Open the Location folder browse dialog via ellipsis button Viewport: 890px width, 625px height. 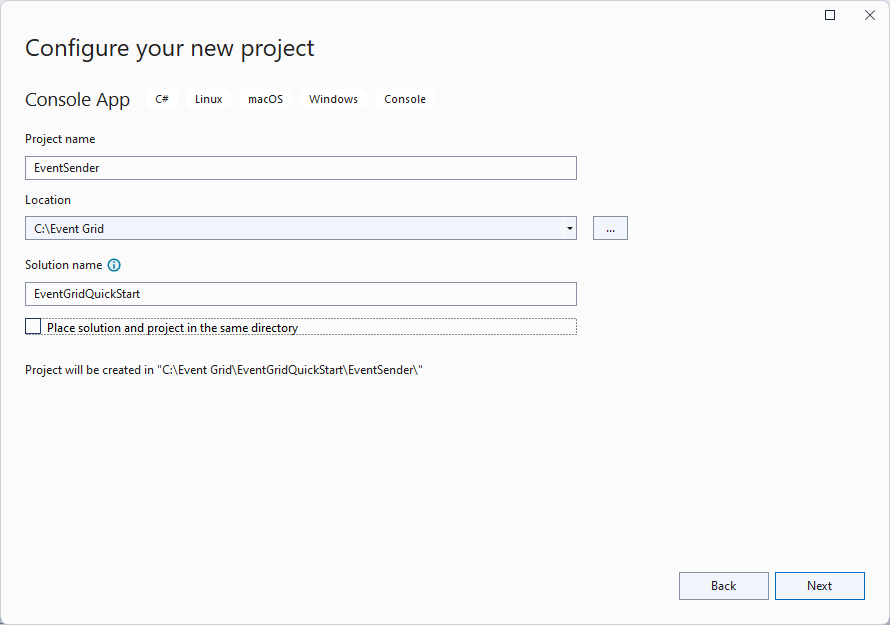pyautogui.click(x=610, y=228)
